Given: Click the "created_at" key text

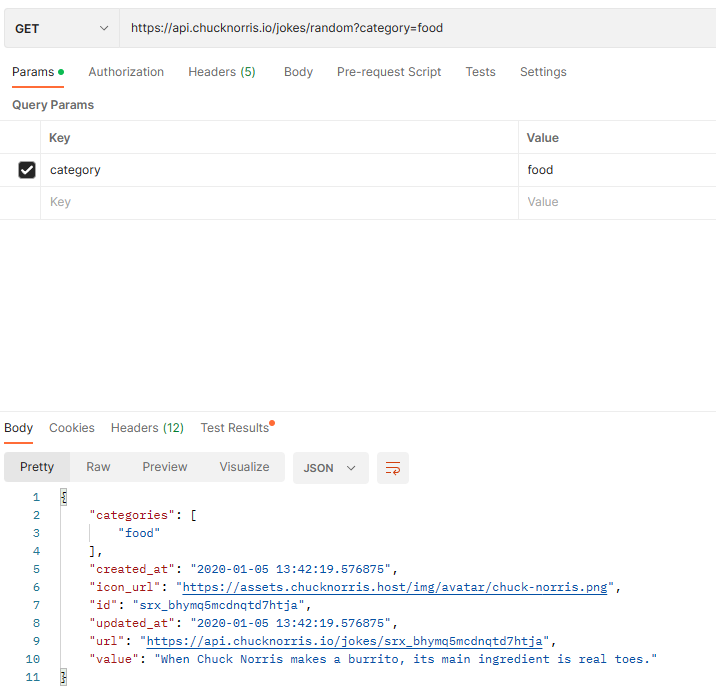Looking at the screenshot, I should (132, 569).
